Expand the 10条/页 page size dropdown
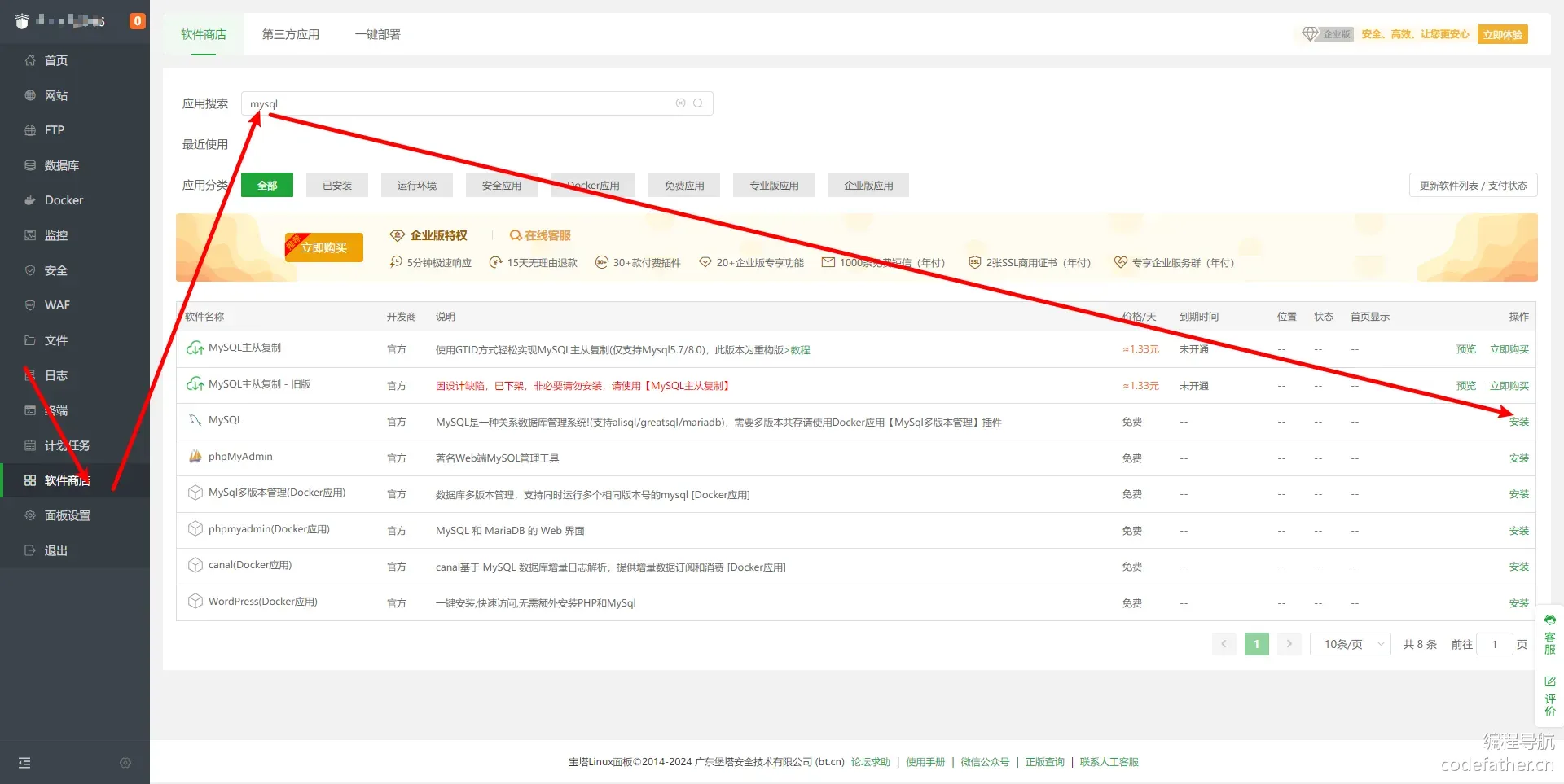 point(1350,644)
